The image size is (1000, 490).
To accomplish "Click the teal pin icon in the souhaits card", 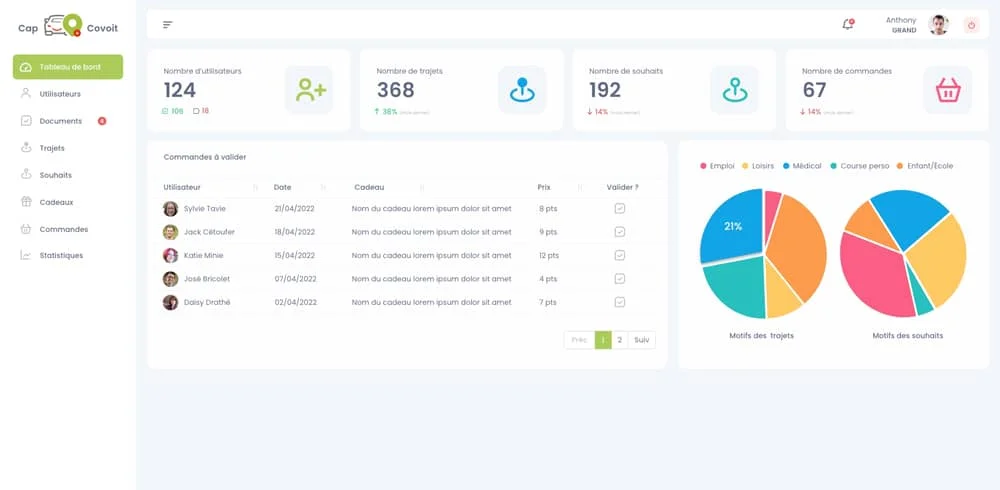I will click(735, 90).
